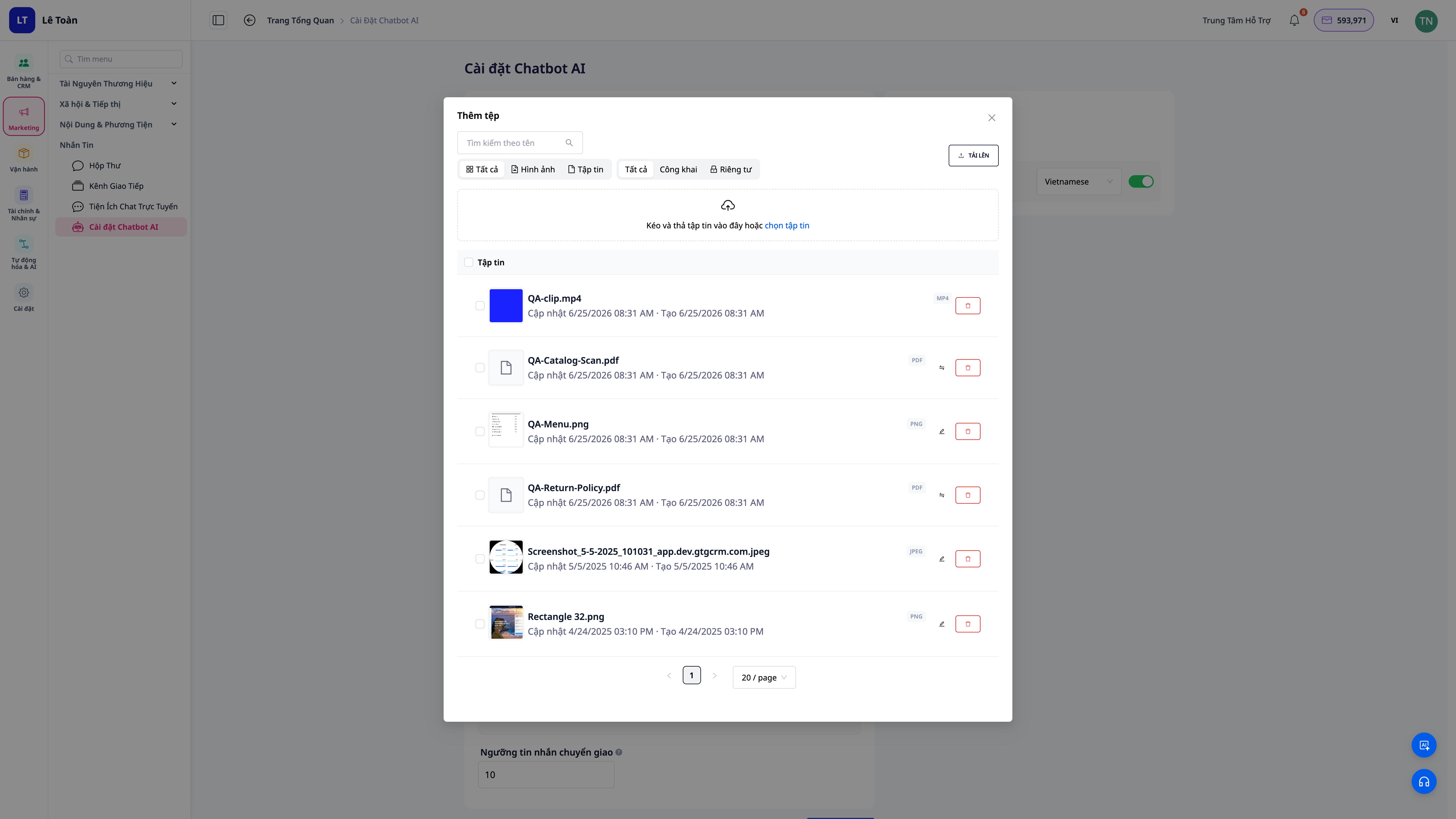Select the Hình ảnh filter tab
The width and height of the screenshot is (1456, 819).
(532, 169)
